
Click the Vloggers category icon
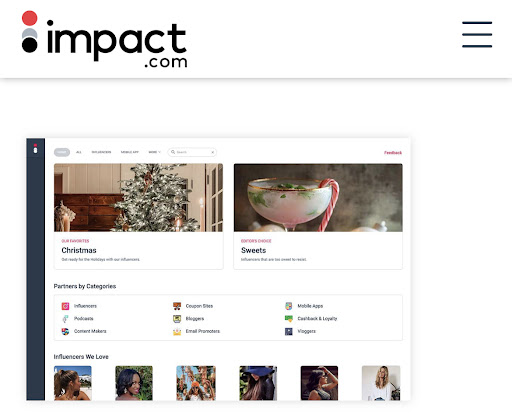(289, 331)
